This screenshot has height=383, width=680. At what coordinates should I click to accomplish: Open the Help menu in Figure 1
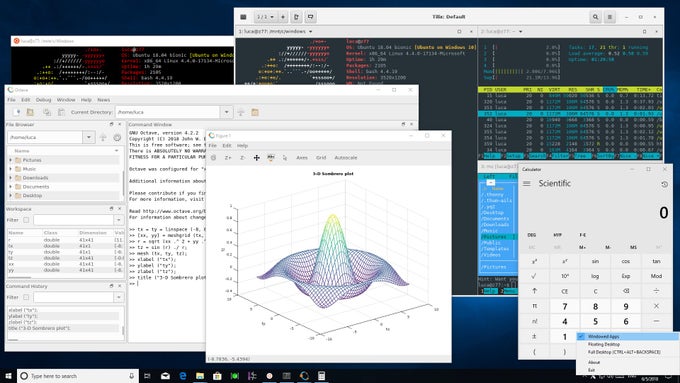pyautogui.click(x=242, y=146)
